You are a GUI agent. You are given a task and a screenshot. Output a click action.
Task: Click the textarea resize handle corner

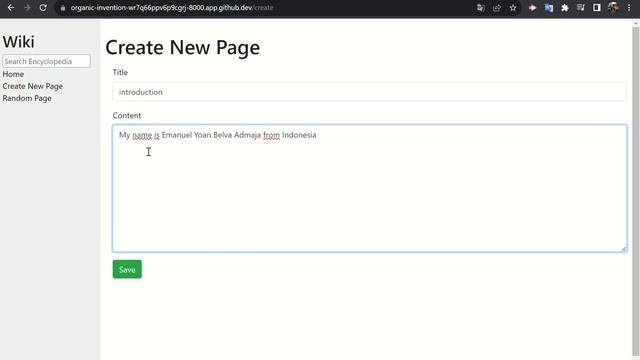coord(624,249)
